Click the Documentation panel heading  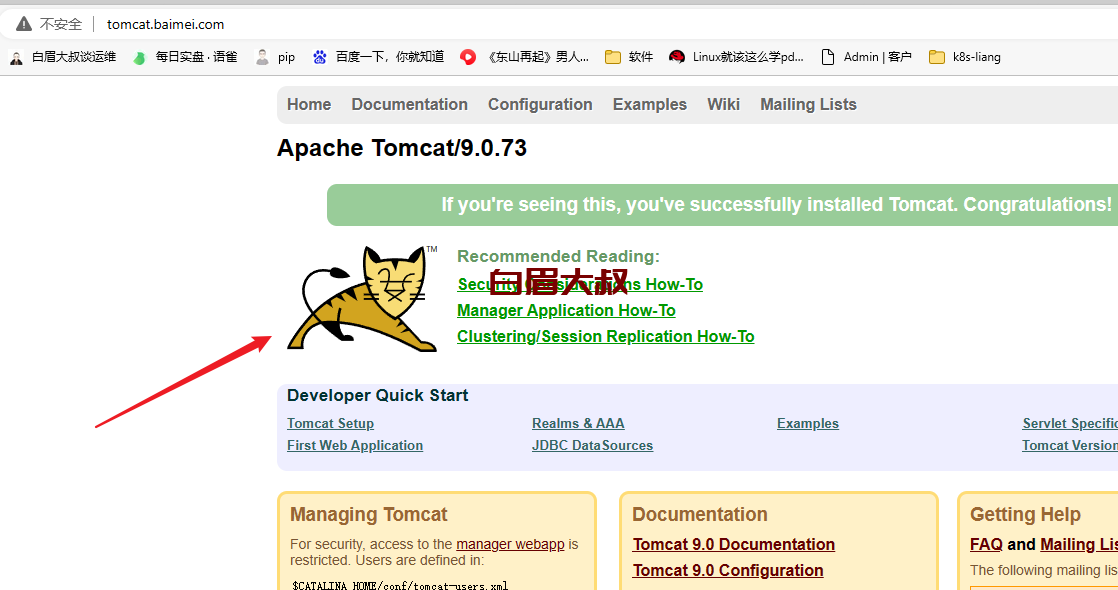click(699, 514)
